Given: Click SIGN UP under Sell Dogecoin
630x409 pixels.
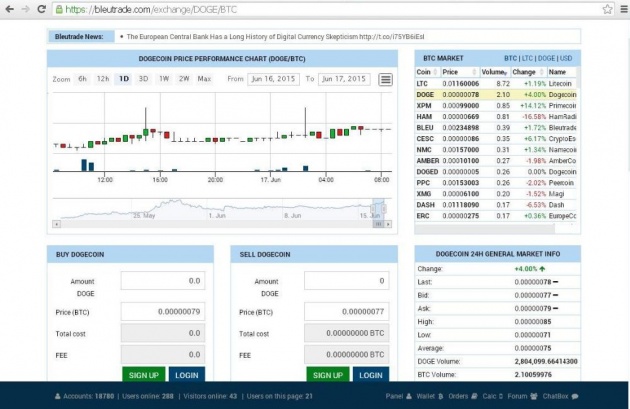Looking at the screenshot, I should [328, 375].
